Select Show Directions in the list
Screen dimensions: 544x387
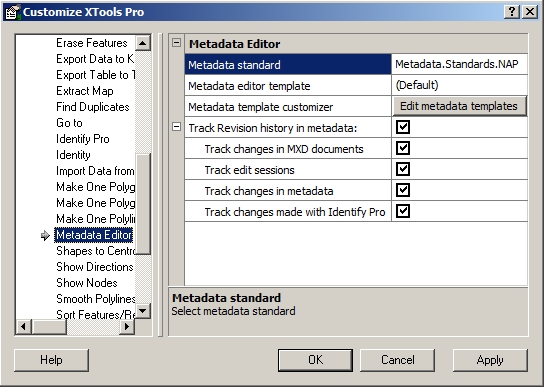(95, 267)
